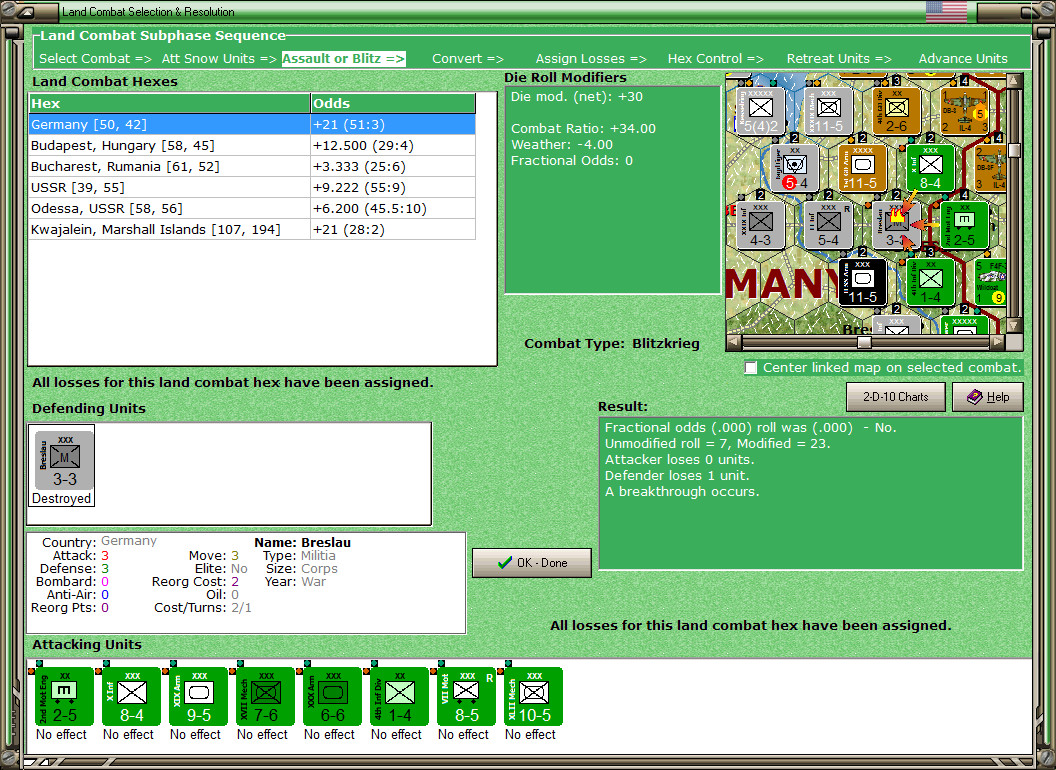Click the map scroll down arrow

1014,326
